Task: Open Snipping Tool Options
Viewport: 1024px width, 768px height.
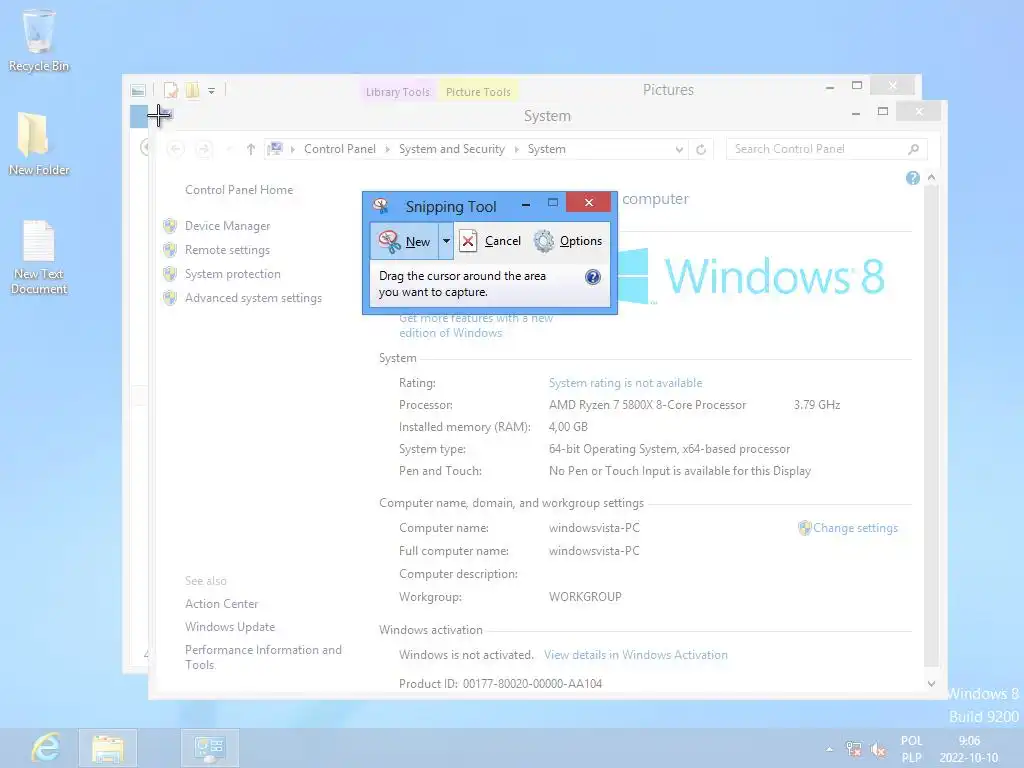Action: (x=568, y=241)
